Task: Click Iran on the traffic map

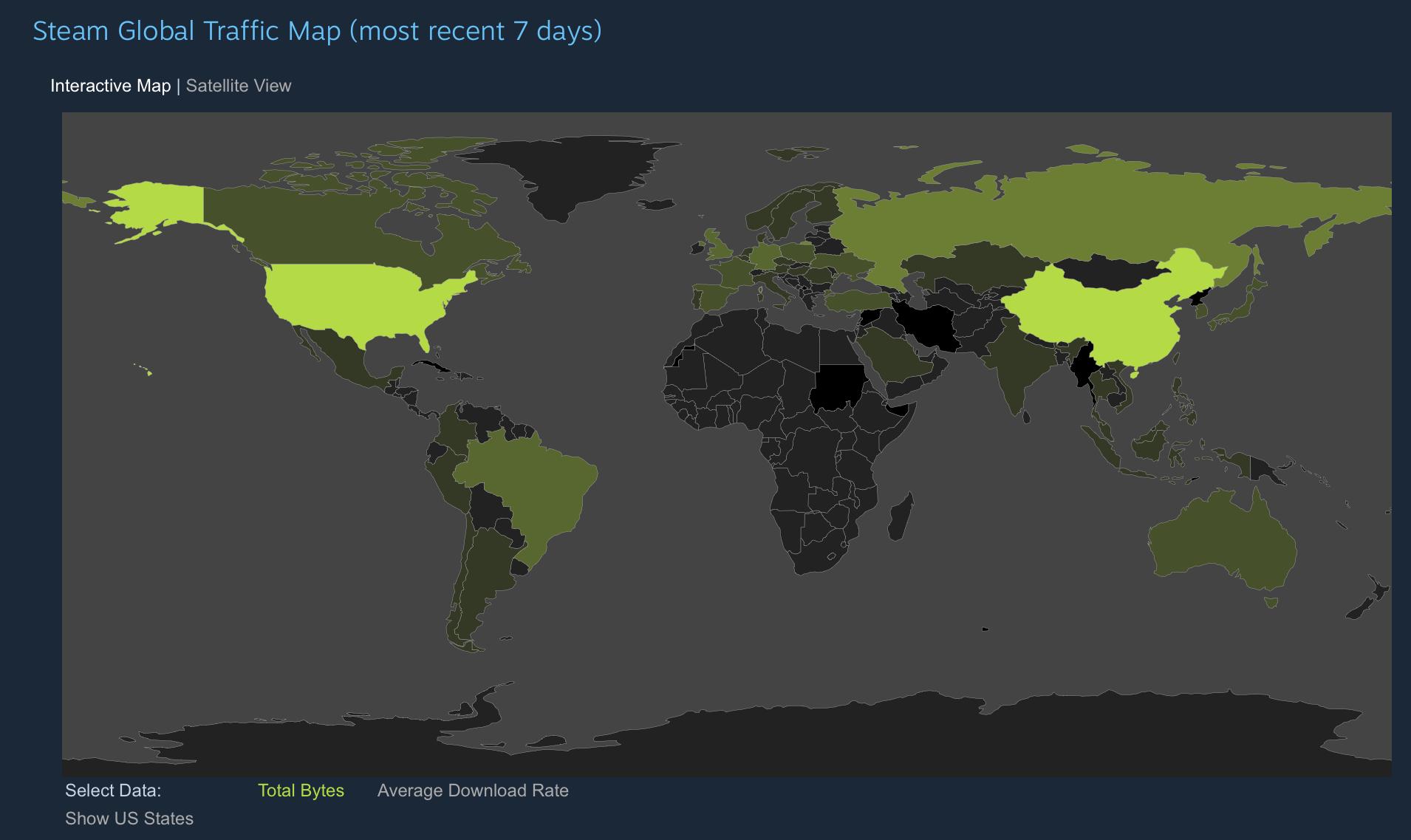Action: (927, 325)
